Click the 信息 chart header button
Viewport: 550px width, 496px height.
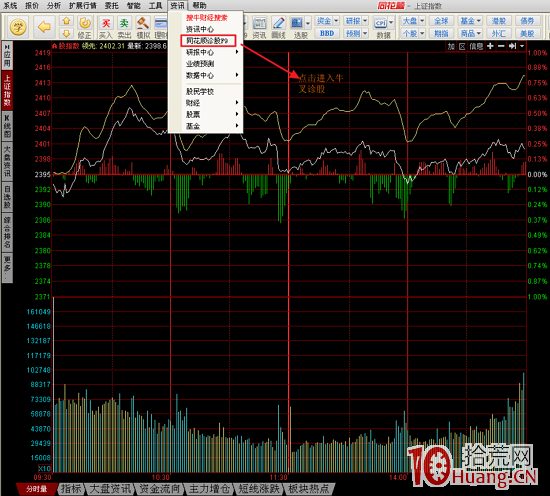476,46
